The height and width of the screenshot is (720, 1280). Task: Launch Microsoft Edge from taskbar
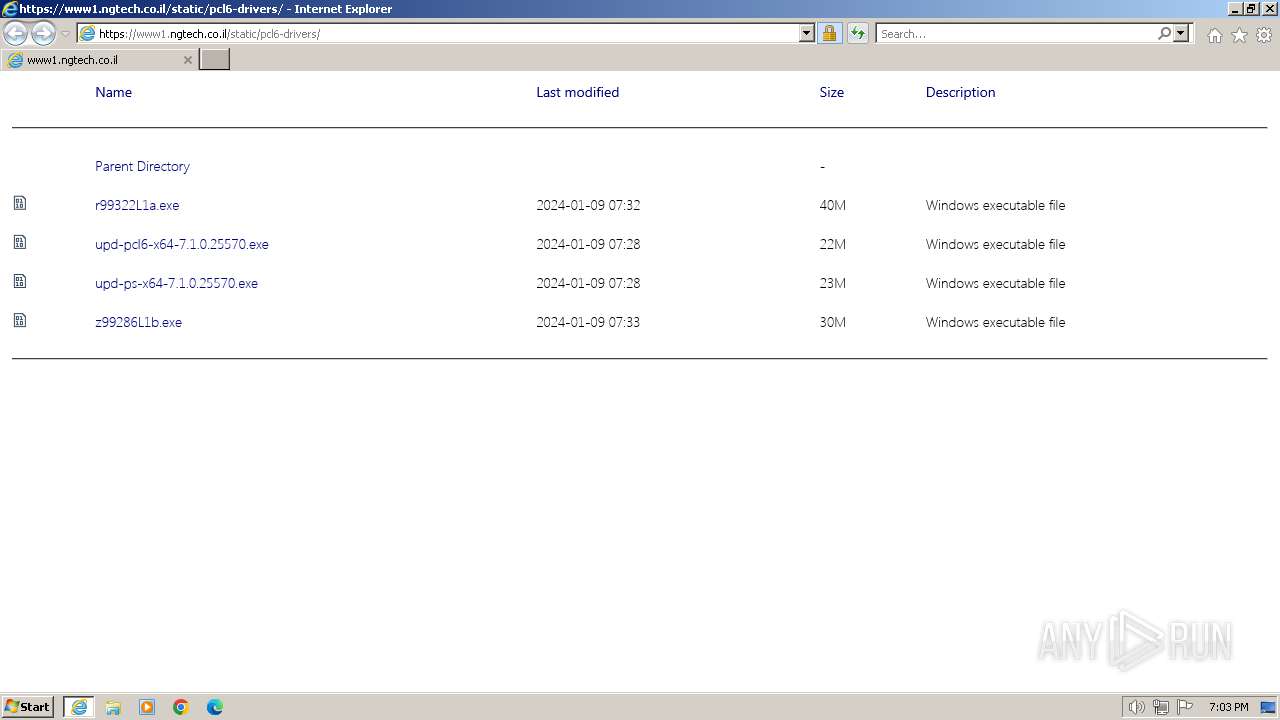[215, 707]
